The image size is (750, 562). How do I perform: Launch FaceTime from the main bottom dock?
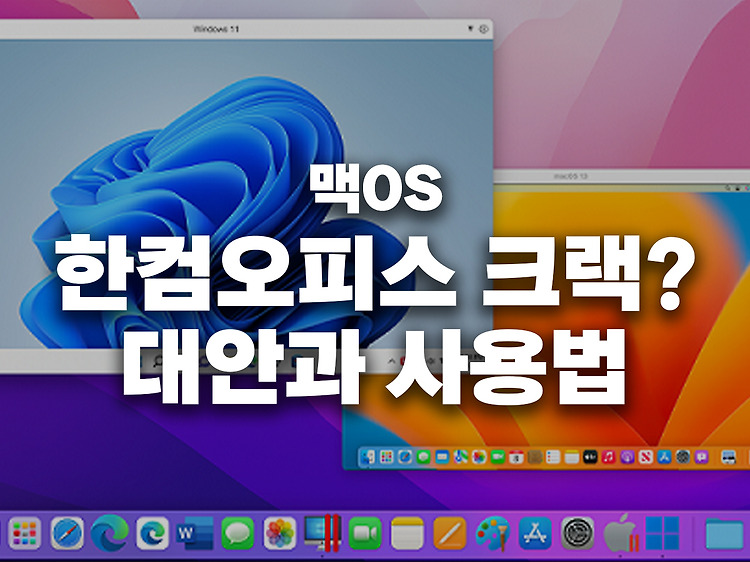click(x=364, y=533)
